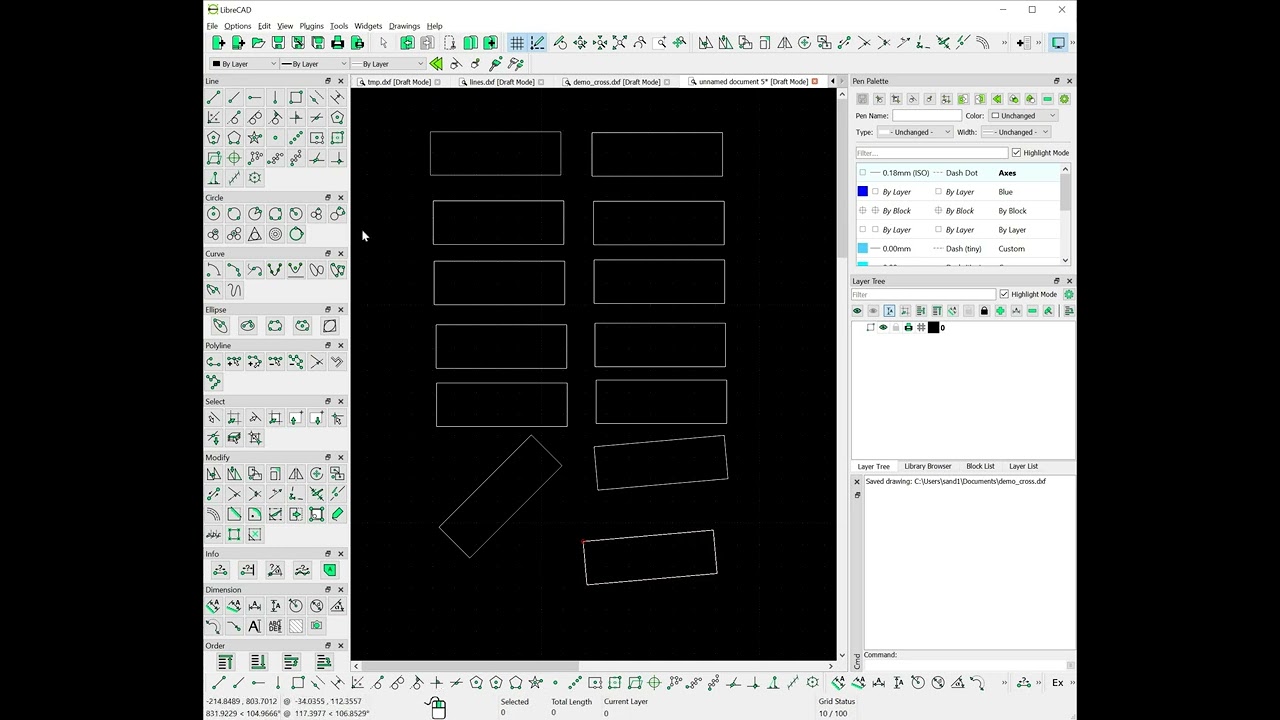Click the green Delete selected modify icon
Image resolution: width=1280 pixels, height=720 pixels.
(x=337, y=514)
